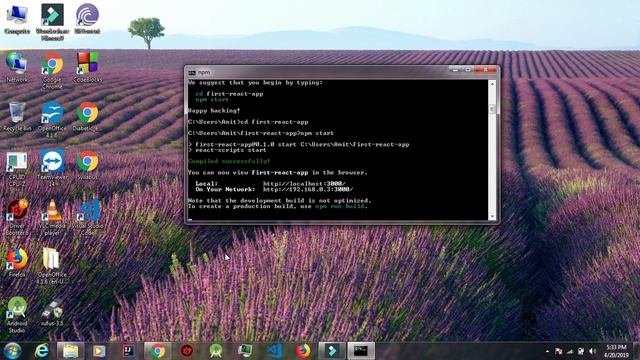Launch the Driver Booster 6 shortcut

[17, 217]
